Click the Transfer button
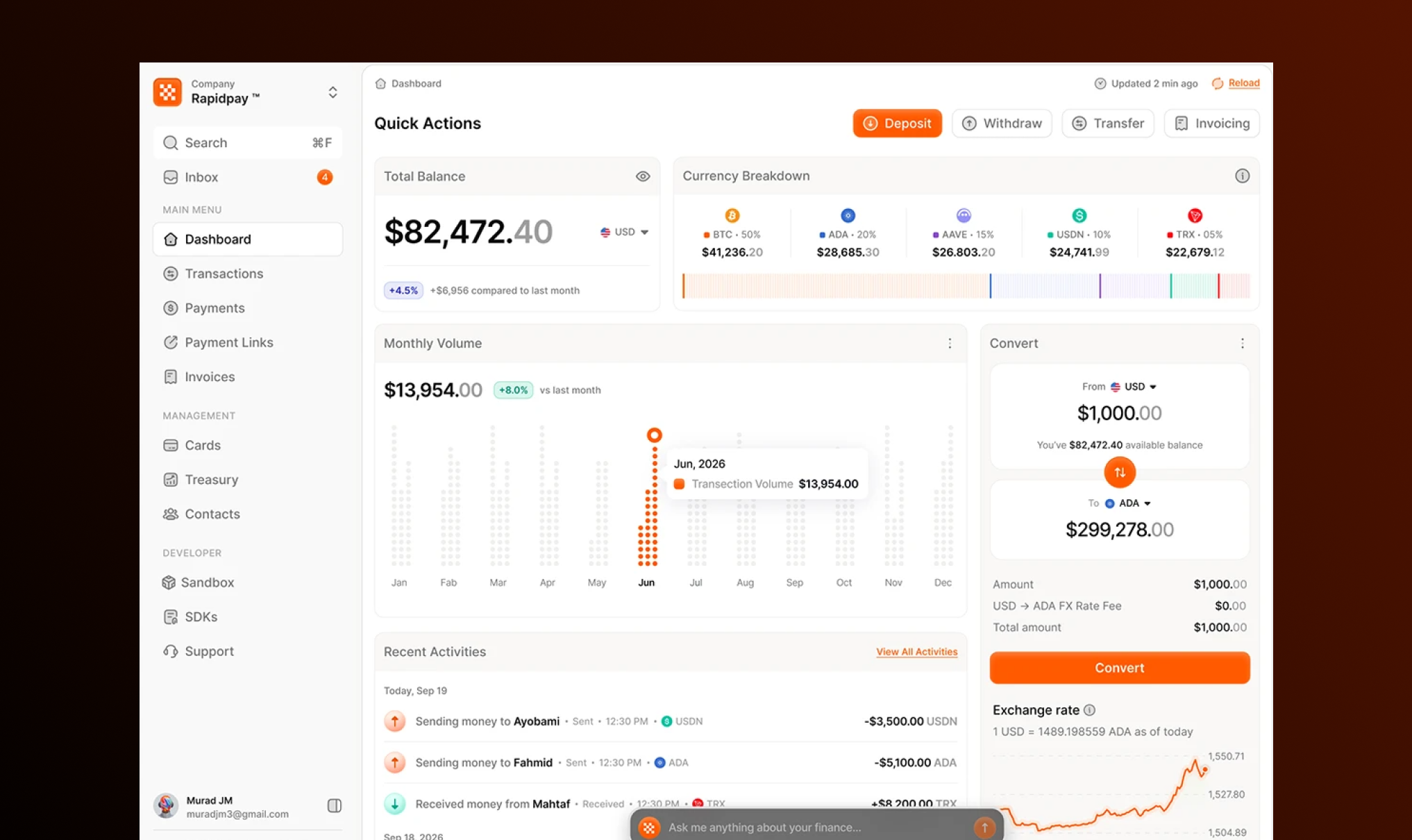The width and height of the screenshot is (1412, 840). coord(1108,123)
